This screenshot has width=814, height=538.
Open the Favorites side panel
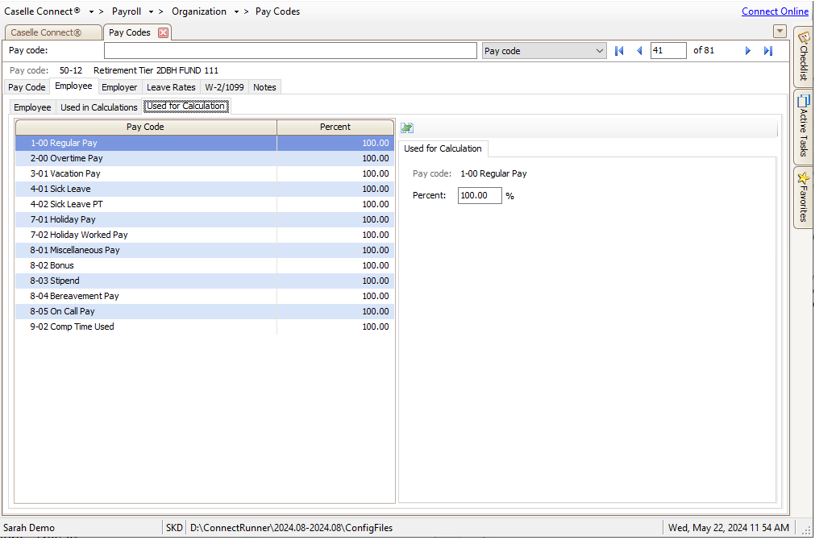coord(803,197)
